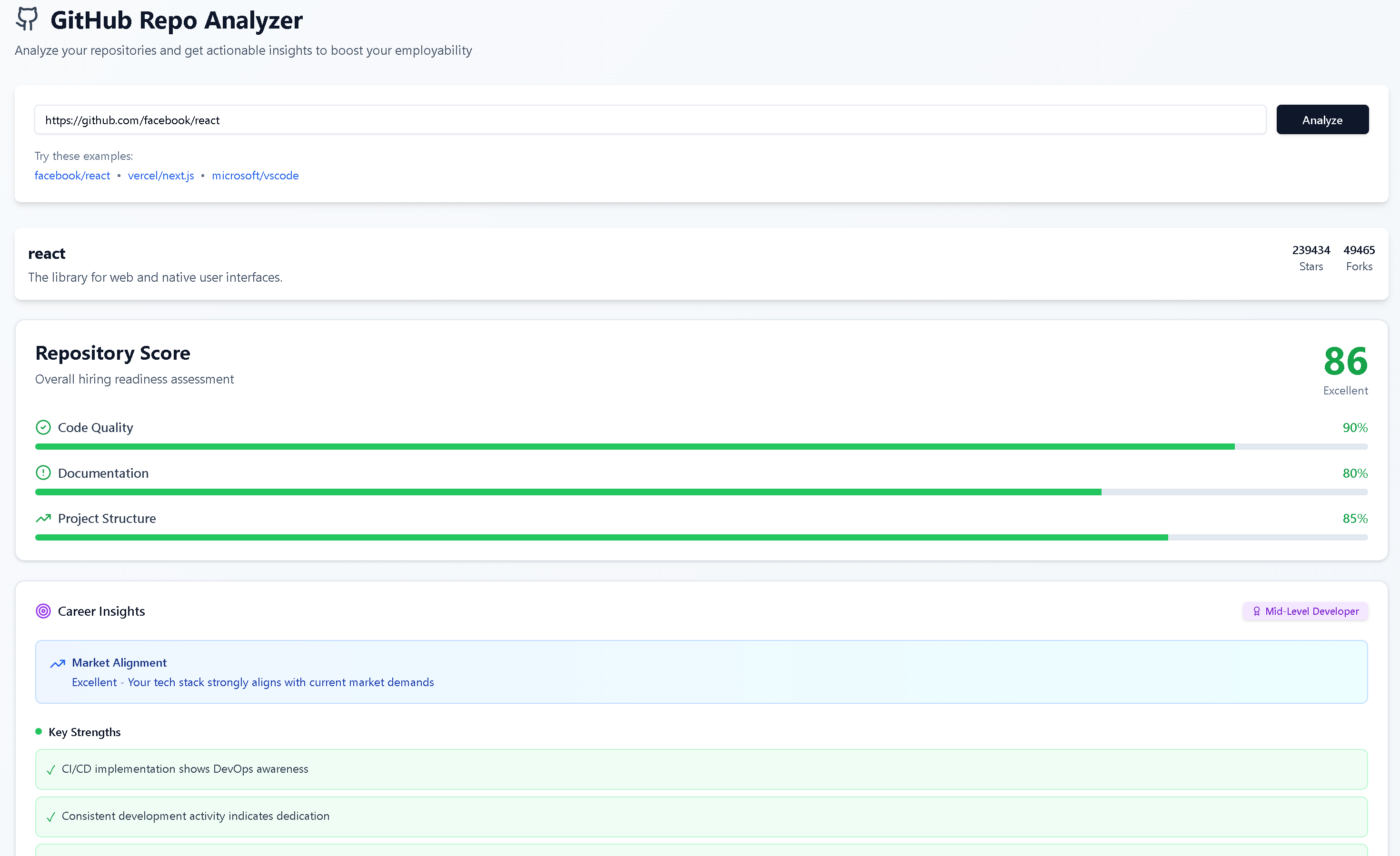Screen dimensions: 1400x856
Task: Click the Mid-Level Developer badge
Action: coord(1305,611)
